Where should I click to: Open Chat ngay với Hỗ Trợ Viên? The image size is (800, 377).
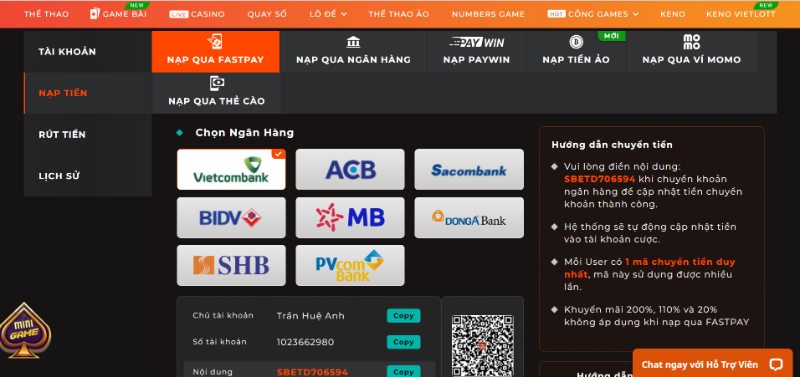(712, 364)
